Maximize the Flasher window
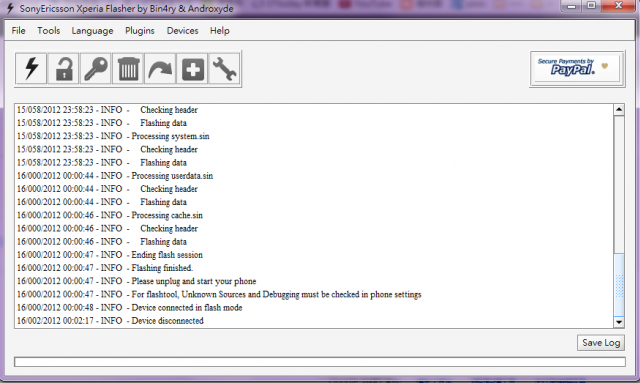640x383 pixels. click(x=591, y=6)
